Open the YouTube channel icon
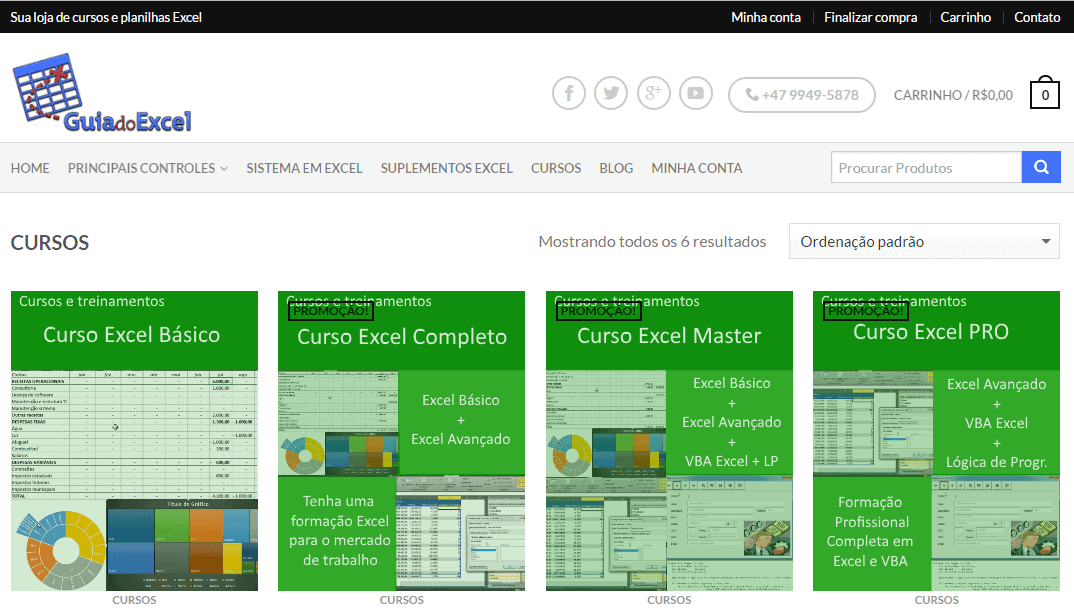The image size is (1074, 611). click(x=696, y=93)
